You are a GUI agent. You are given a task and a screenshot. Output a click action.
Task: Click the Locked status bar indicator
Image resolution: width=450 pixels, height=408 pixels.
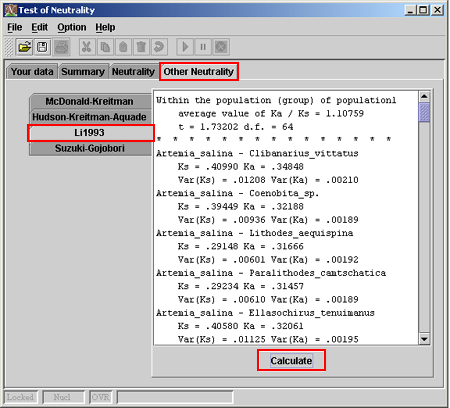[21, 397]
